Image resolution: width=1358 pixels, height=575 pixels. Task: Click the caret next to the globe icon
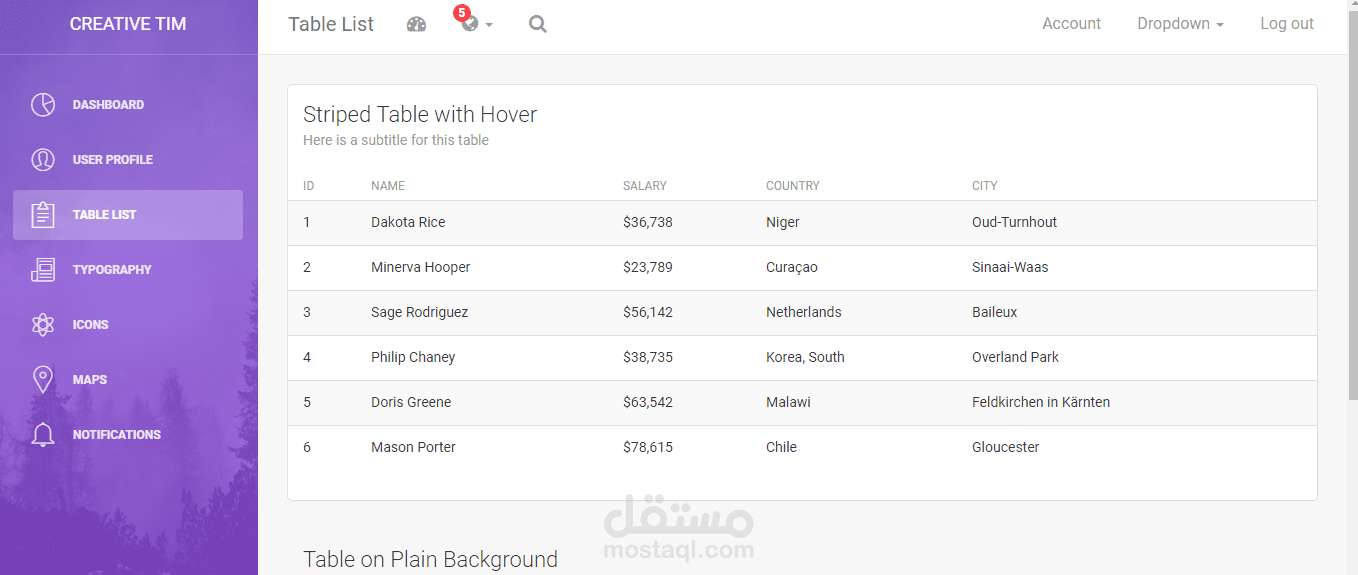point(489,25)
